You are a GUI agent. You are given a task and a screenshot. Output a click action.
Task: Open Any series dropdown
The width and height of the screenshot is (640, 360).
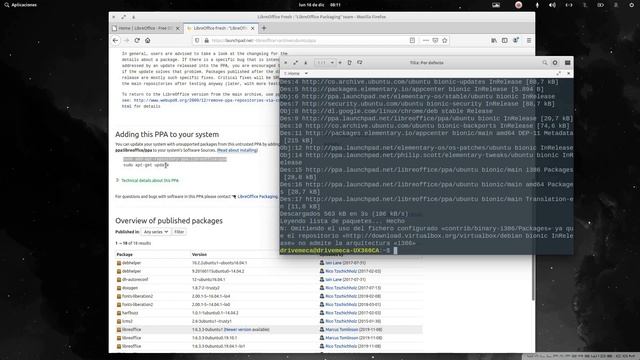156,232
